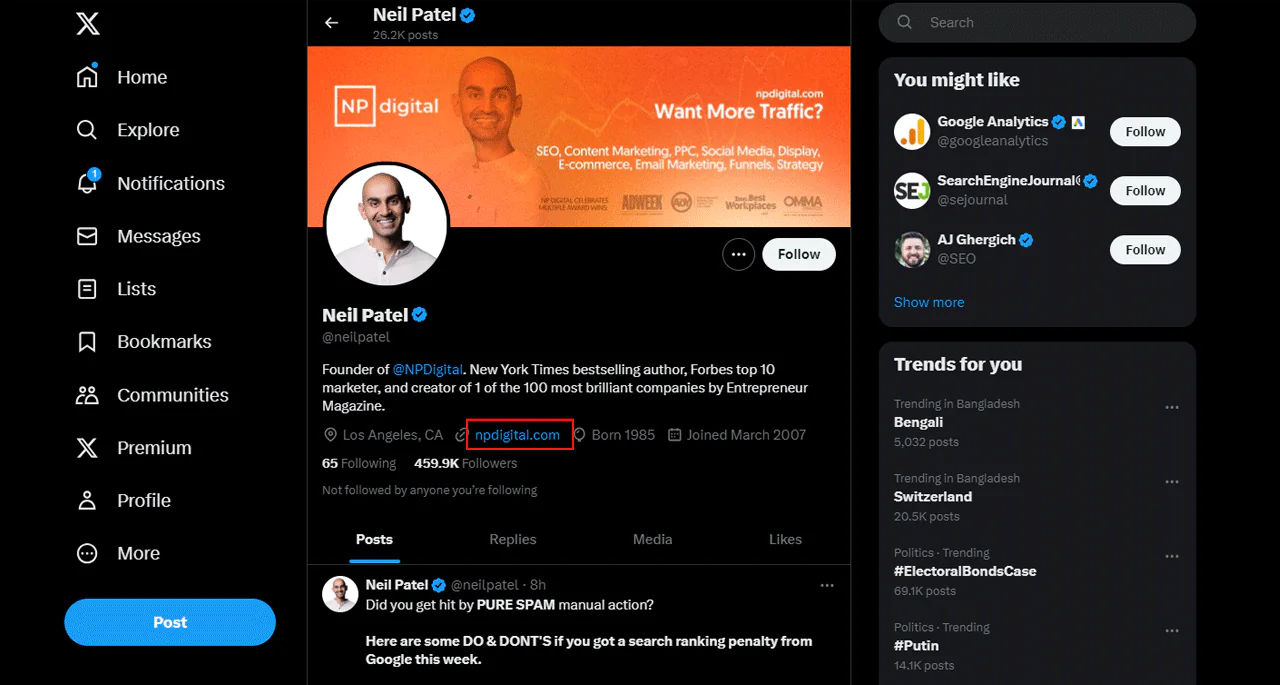This screenshot has width=1280, height=685.
Task: Open the Home feed from the sidebar
Action: (x=142, y=76)
